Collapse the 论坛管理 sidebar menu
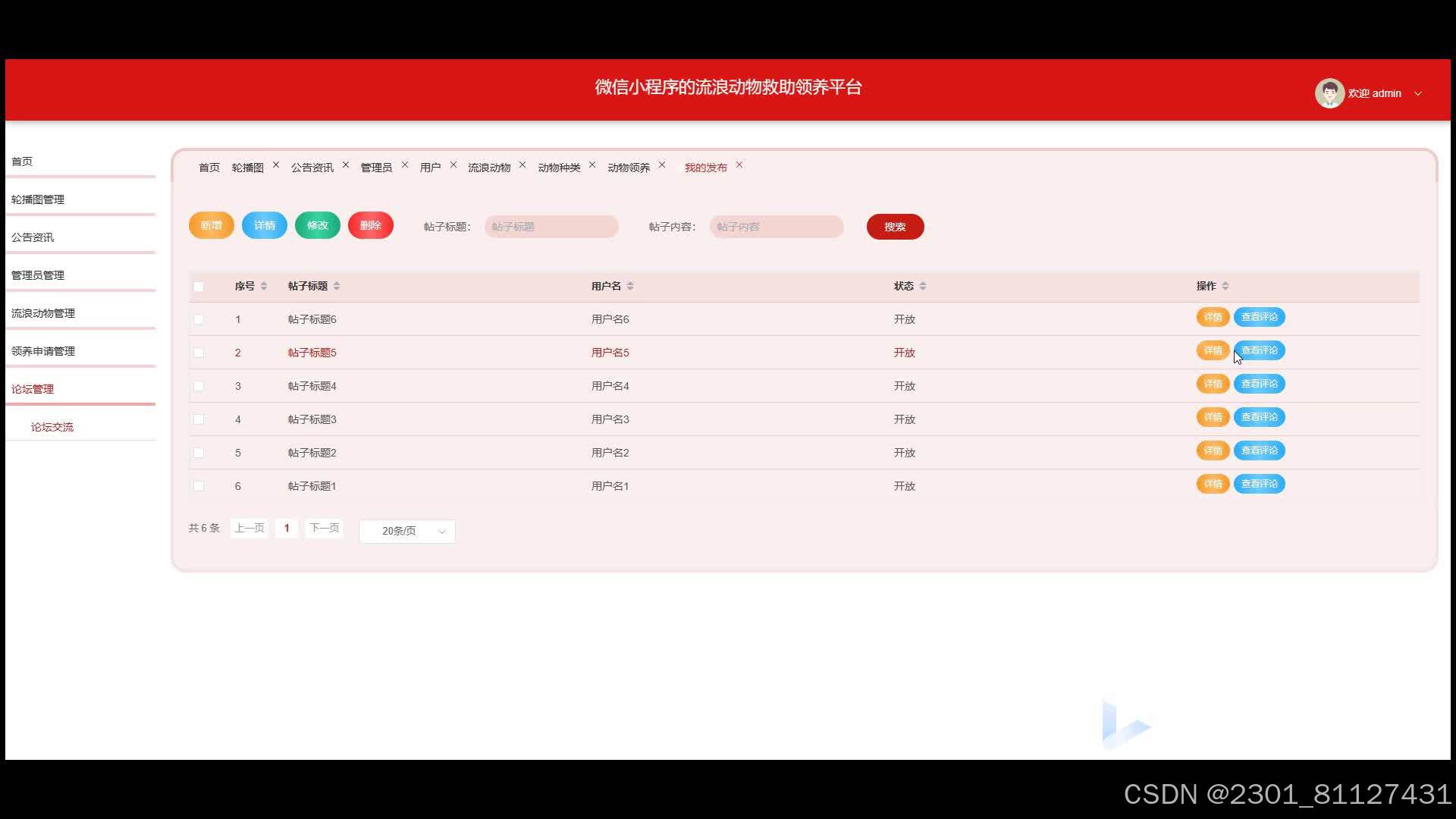Screen dimensions: 1456x819 click(33, 389)
